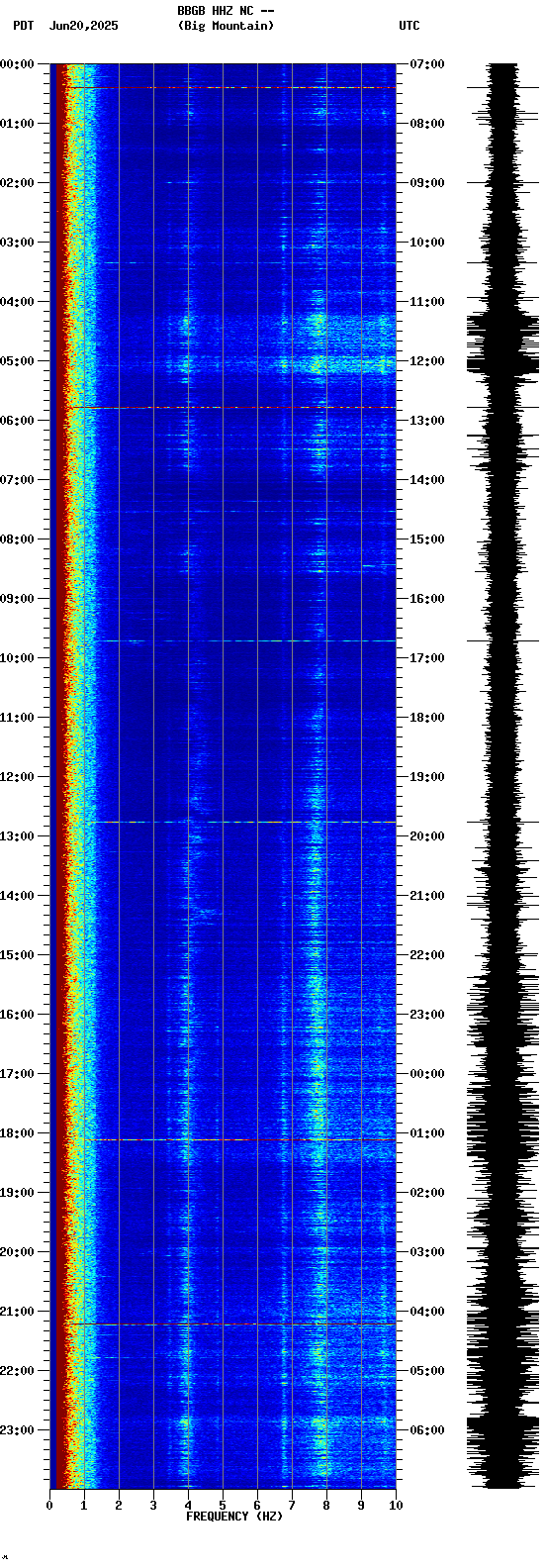
Task: Click the PDT '10:00' time label
Action: point(17,658)
